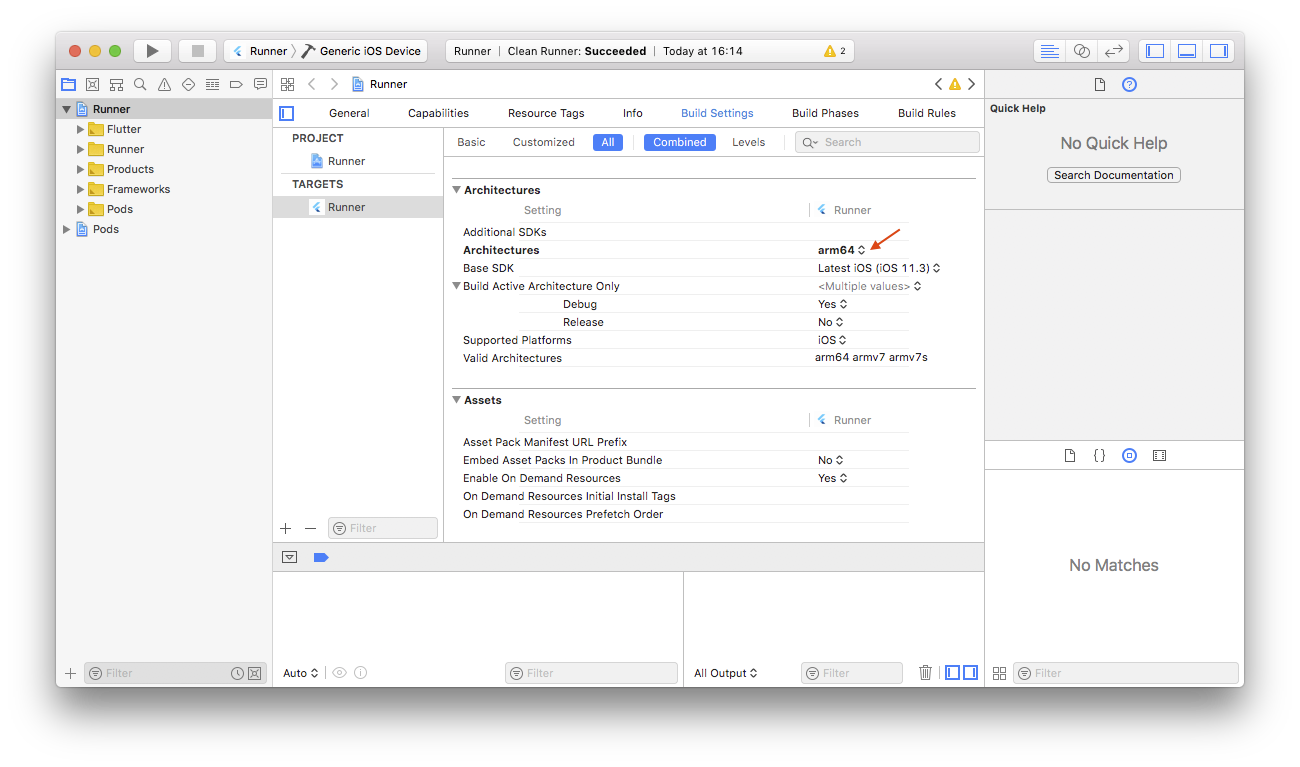The height and width of the screenshot is (767, 1300).
Task: Expand the Products folder
Action: click(x=81, y=169)
